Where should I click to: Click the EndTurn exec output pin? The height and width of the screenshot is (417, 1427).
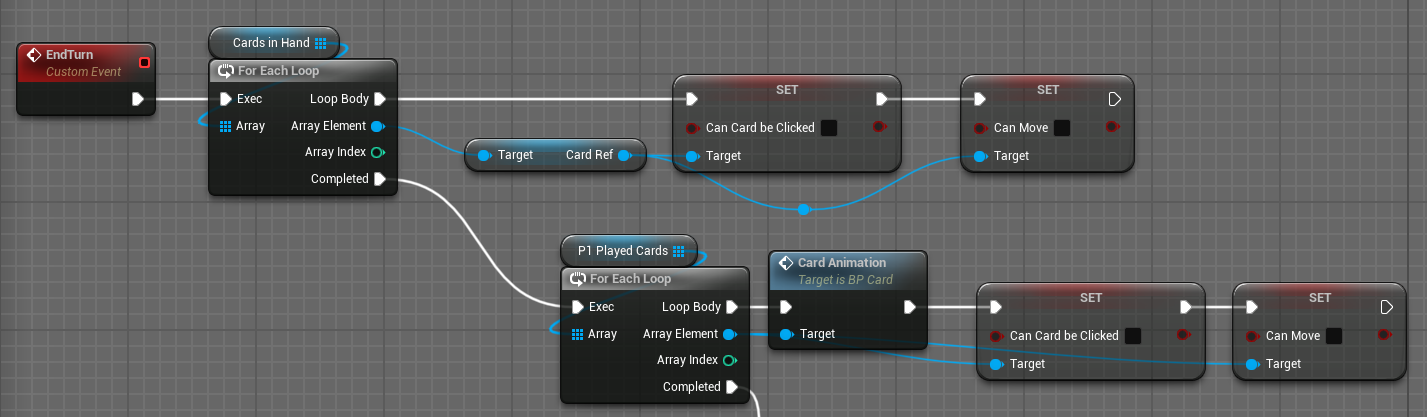click(138, 99)
